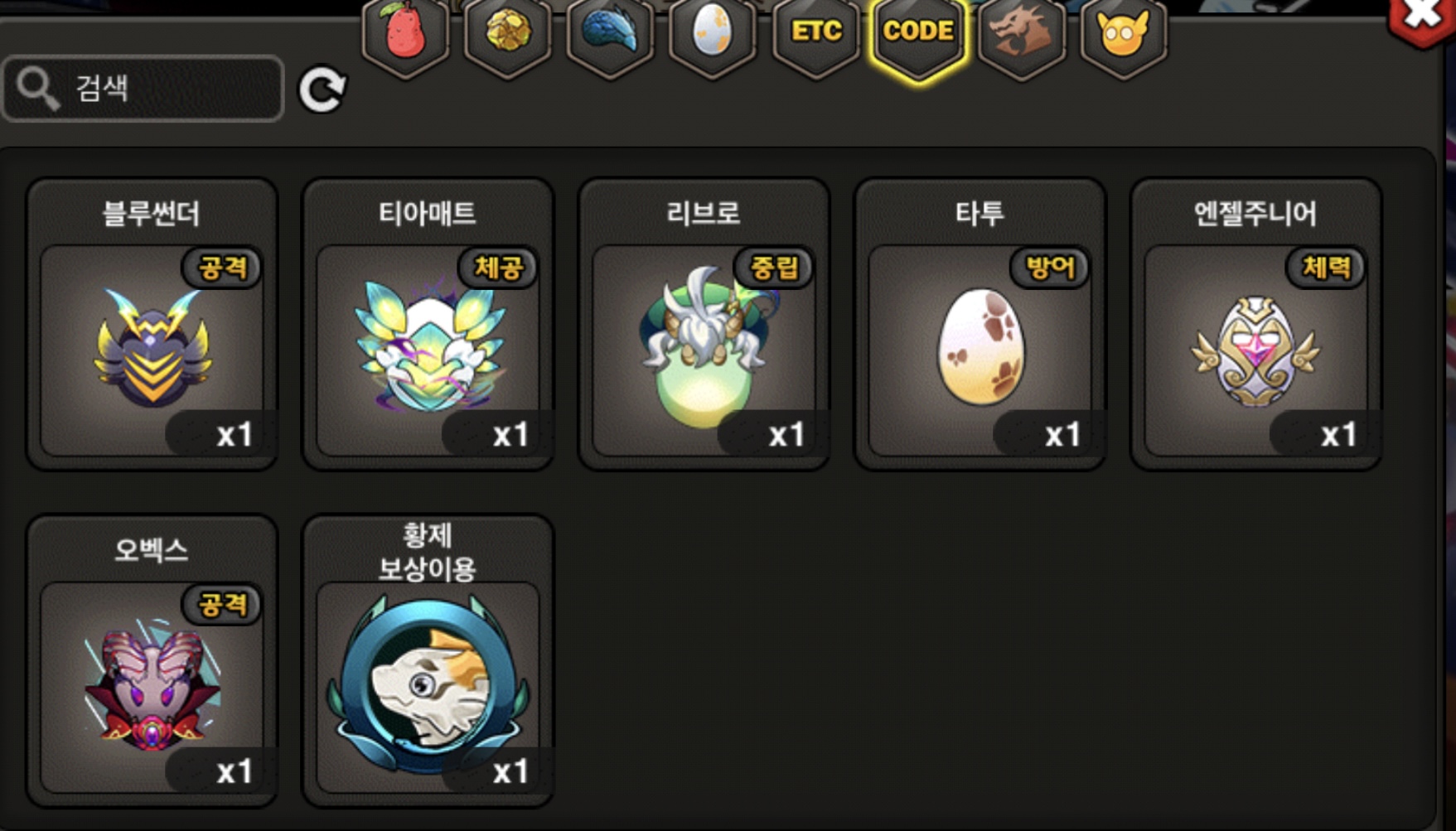Choose the 오벡스 egg item

[x=152, y=660]
